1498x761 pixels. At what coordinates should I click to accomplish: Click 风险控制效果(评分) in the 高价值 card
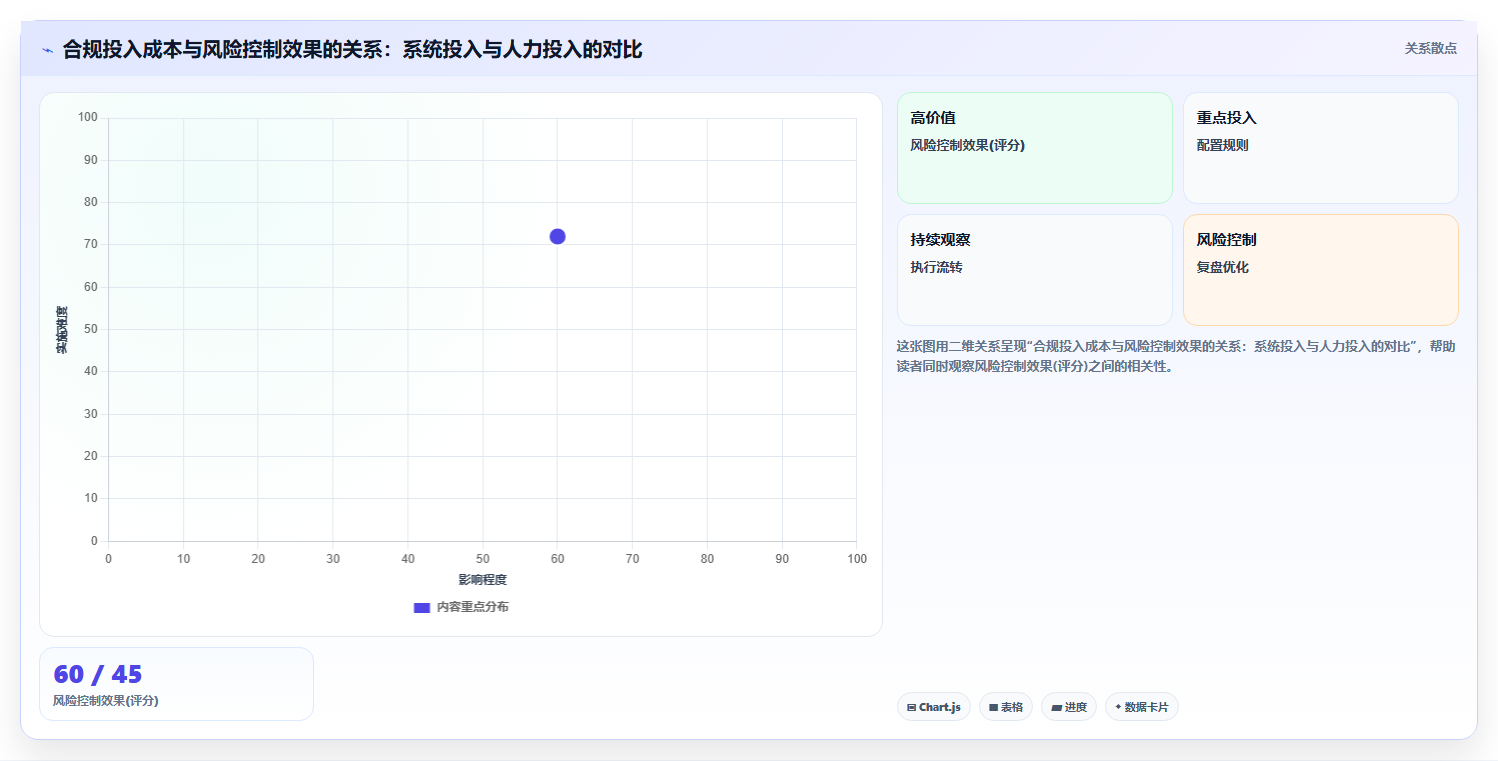(x=967, y=145)
